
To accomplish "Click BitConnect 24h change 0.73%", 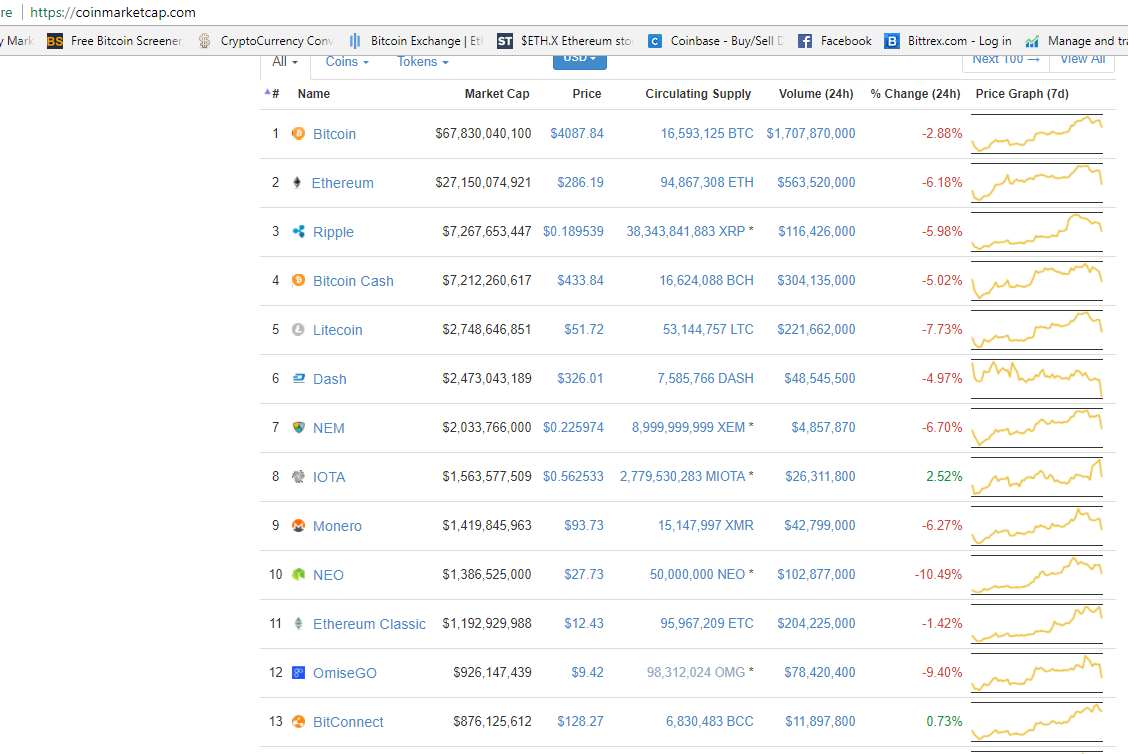I will pyautogui.click(x=944, y=721).
